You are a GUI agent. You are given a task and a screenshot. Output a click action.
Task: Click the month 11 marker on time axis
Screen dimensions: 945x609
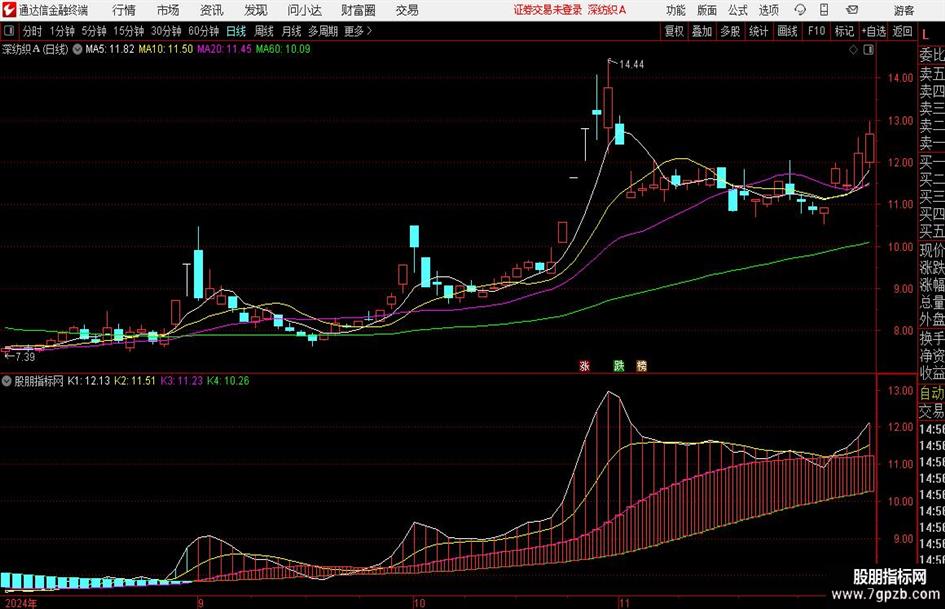pyautogui.click(x=624, y=603)
